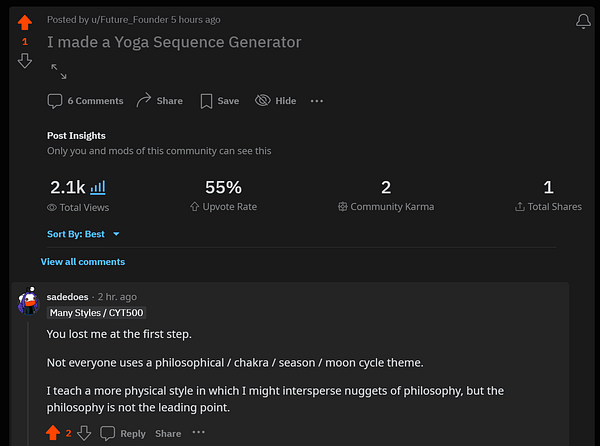Click the expand post arrows icon
The width and height of the screenshot is (600, 446).
pyautogui.click(x=59, y=72)
